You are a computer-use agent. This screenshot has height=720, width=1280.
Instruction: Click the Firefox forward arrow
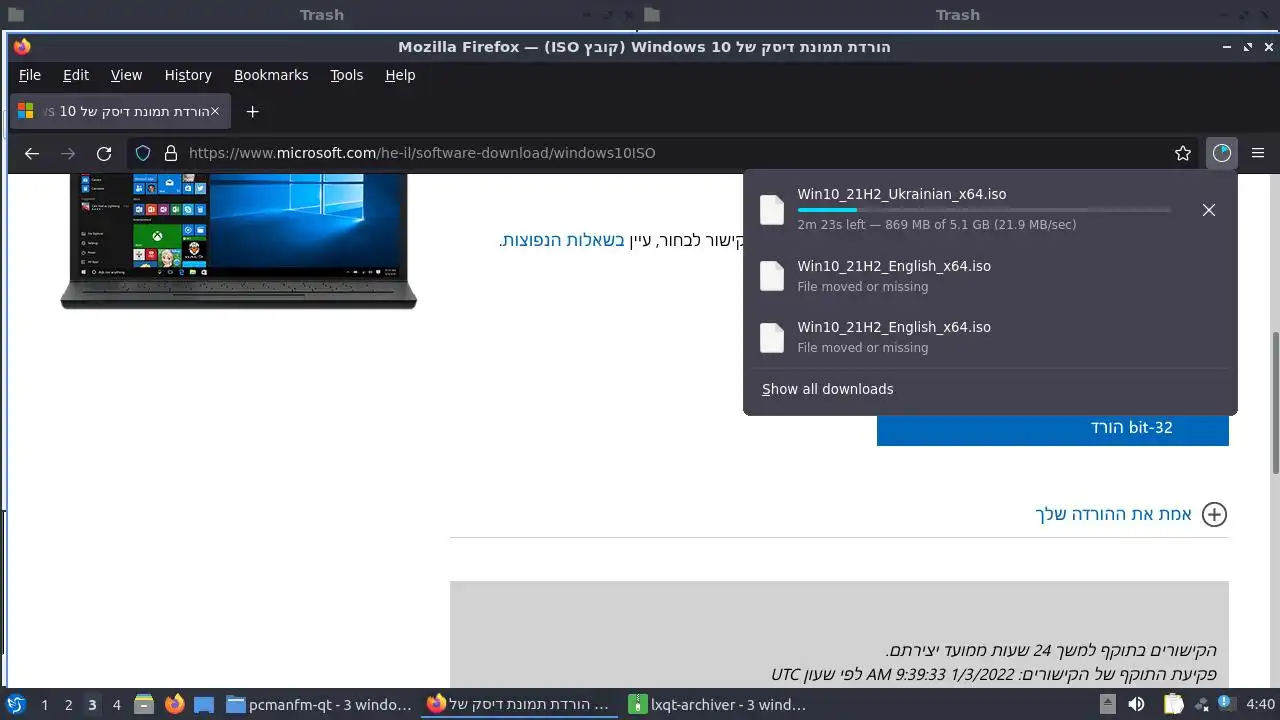[68, 153]
